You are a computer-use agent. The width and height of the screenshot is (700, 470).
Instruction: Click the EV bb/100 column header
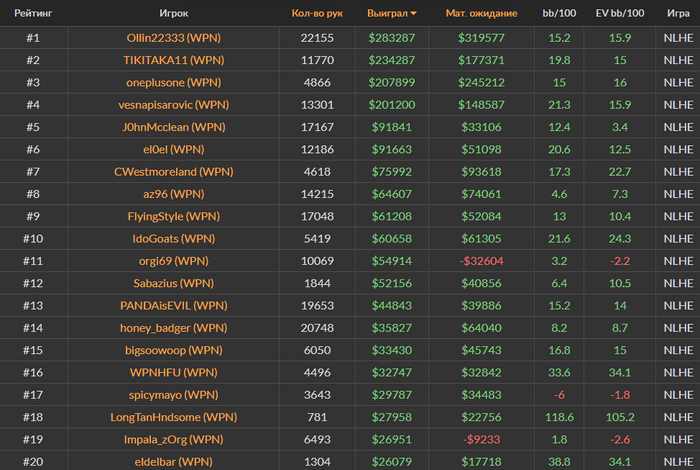point(620,13)
